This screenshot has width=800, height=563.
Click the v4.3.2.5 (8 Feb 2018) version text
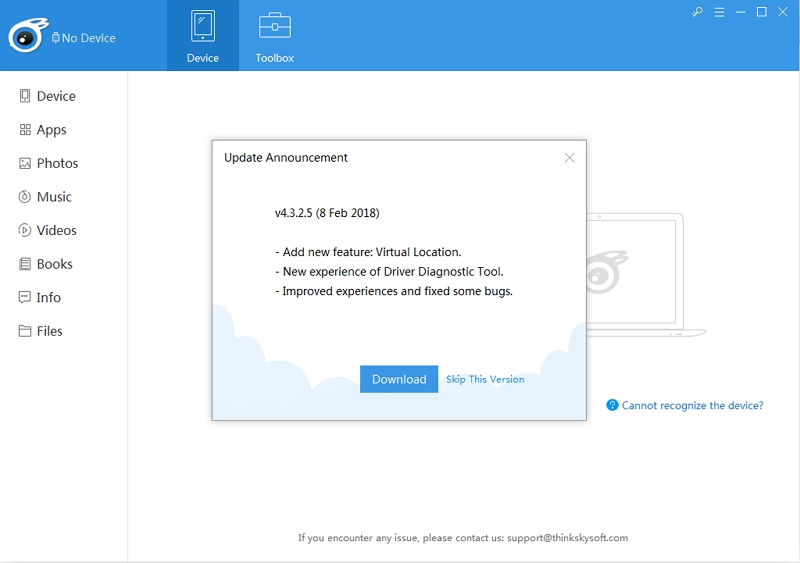click(327, 213)
